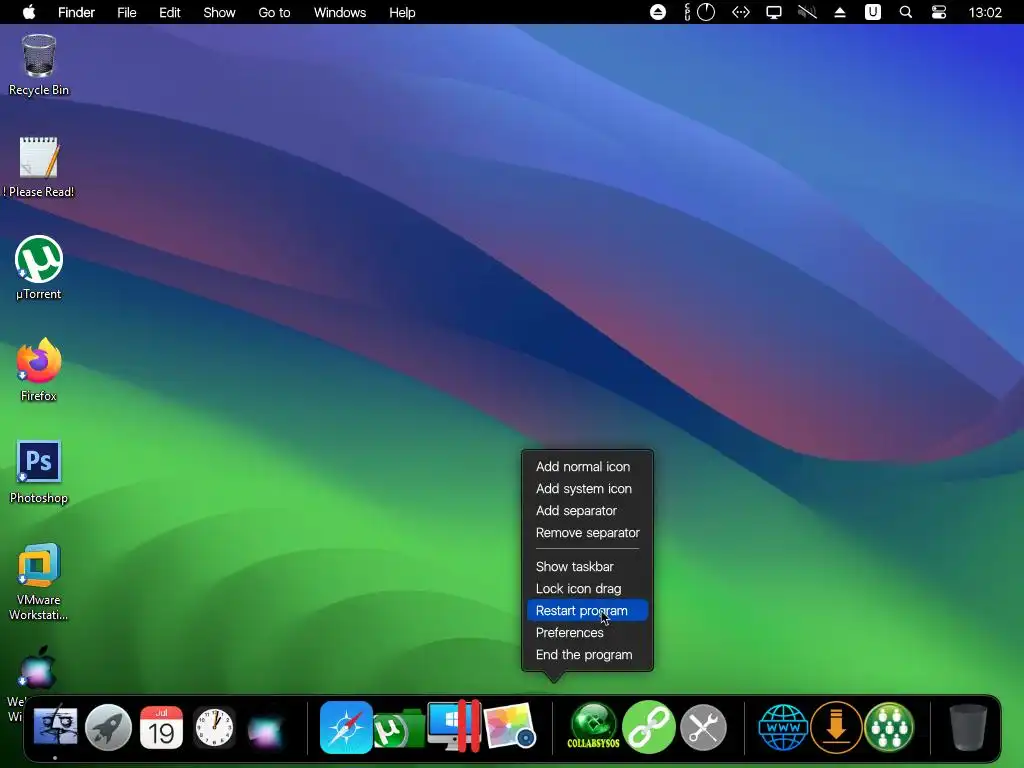1024x768 pixels.
Task: Toggle Lock icon drag in context menu
Action: [579, 588]
